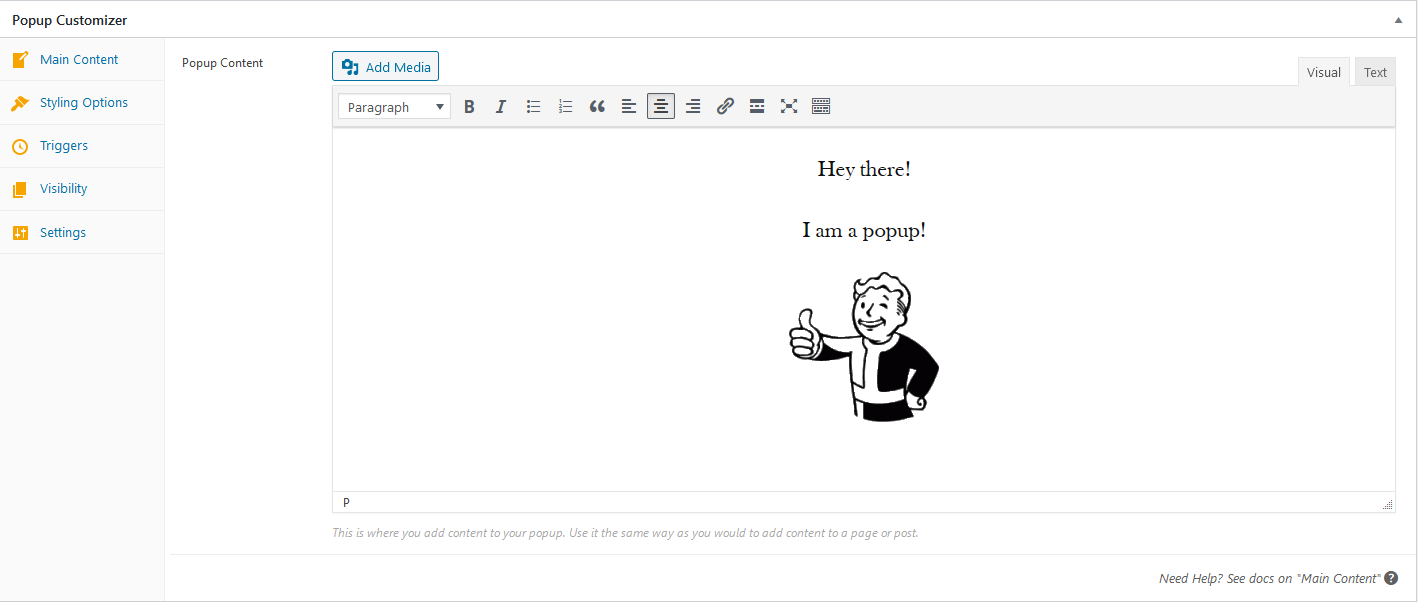Screen dimensions: 1418x602
Task: Switch to the Visual editor tab
Action: [x=1323, y=72]
